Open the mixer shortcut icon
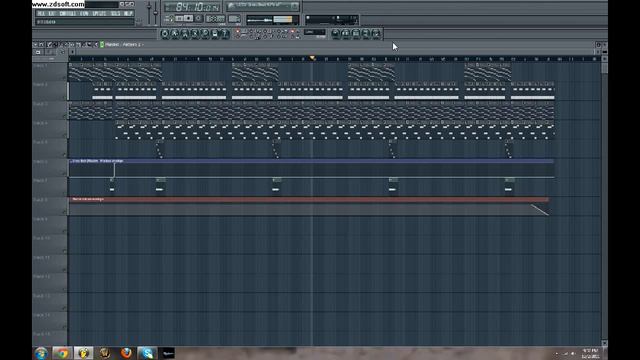Screen dimensions: 640x360 [x=205, y=33]
